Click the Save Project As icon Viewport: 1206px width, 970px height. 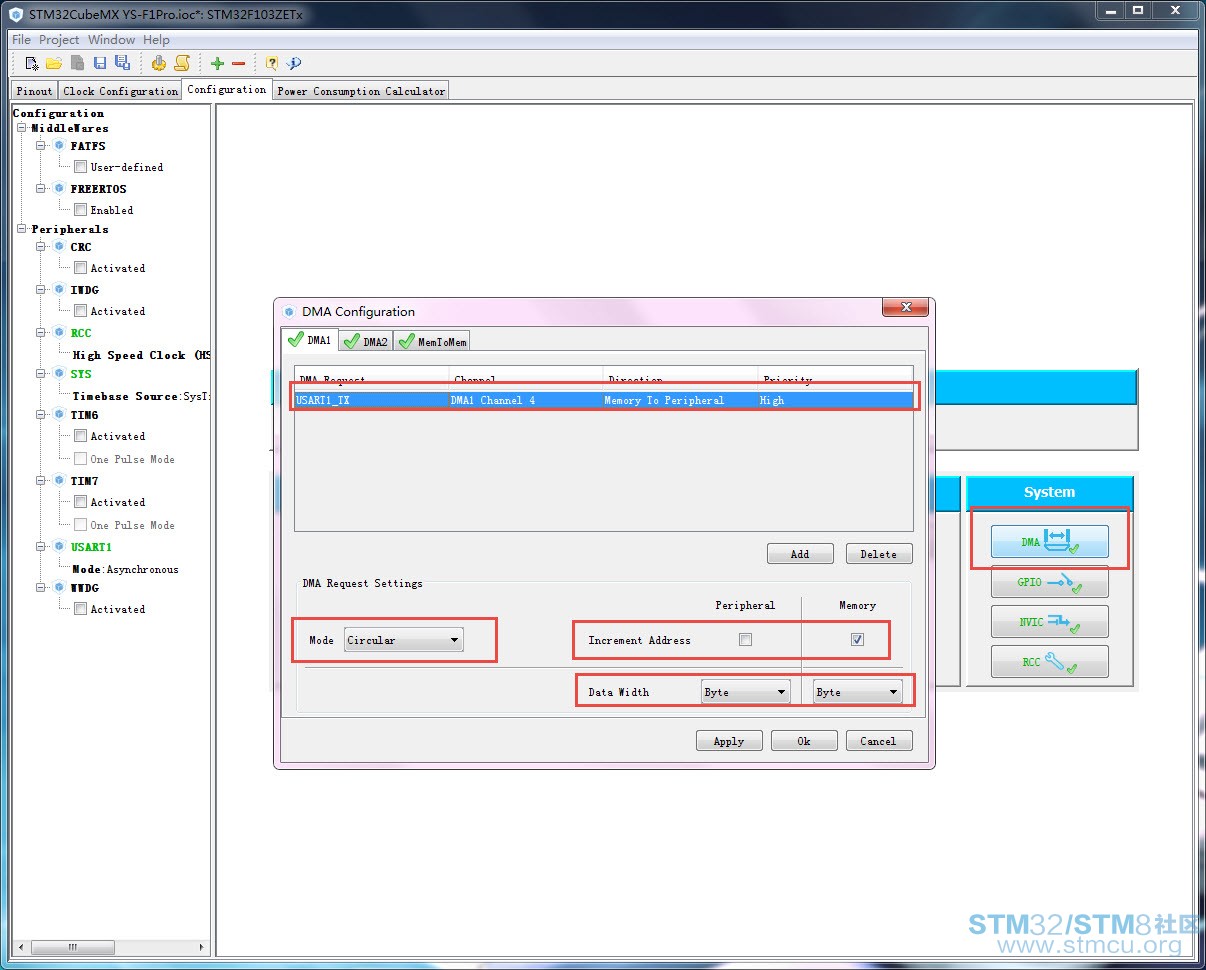click(x=122, y=63)
